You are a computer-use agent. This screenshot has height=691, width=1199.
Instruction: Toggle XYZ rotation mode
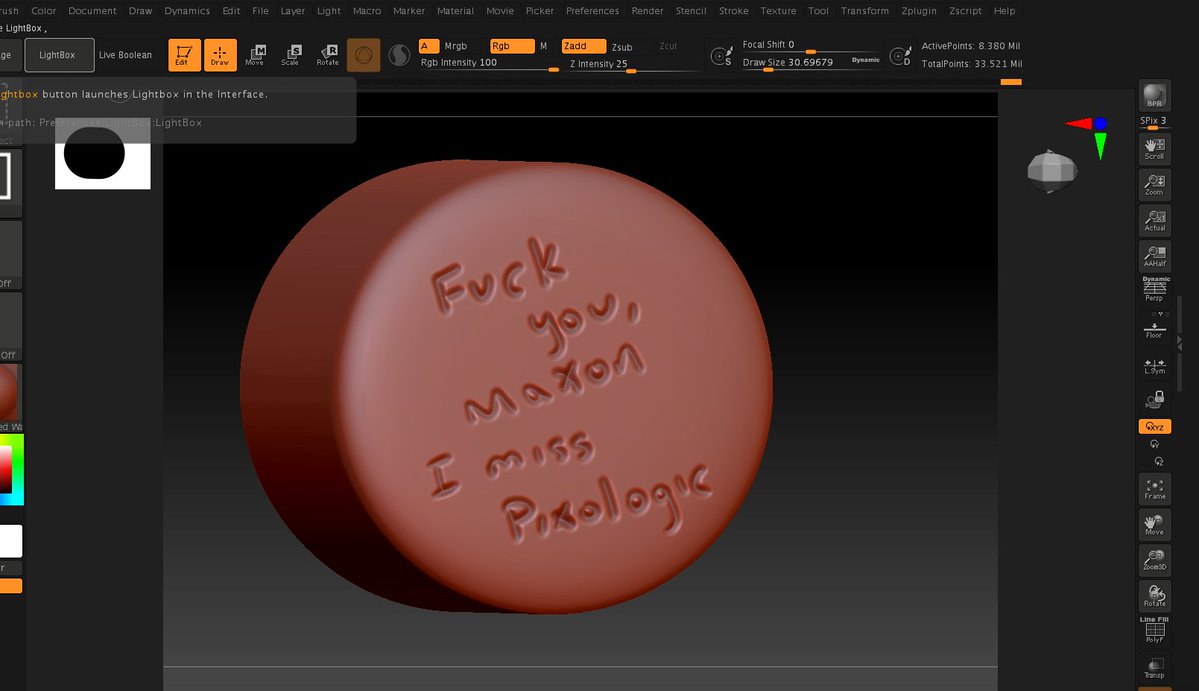click(1155, 427)
